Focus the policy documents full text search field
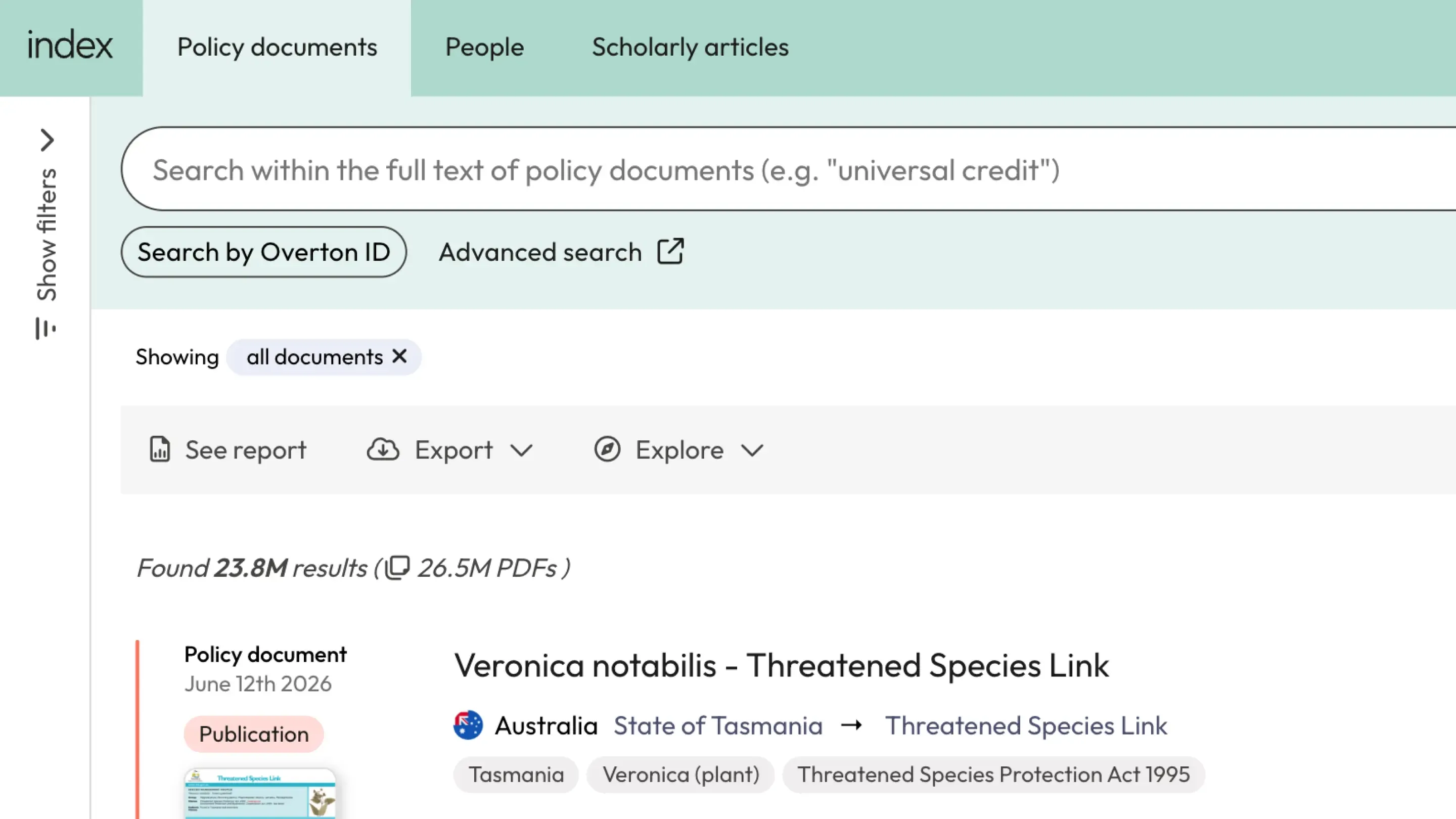The height and width of the screenshot is (819, 1456). [789, 169]
